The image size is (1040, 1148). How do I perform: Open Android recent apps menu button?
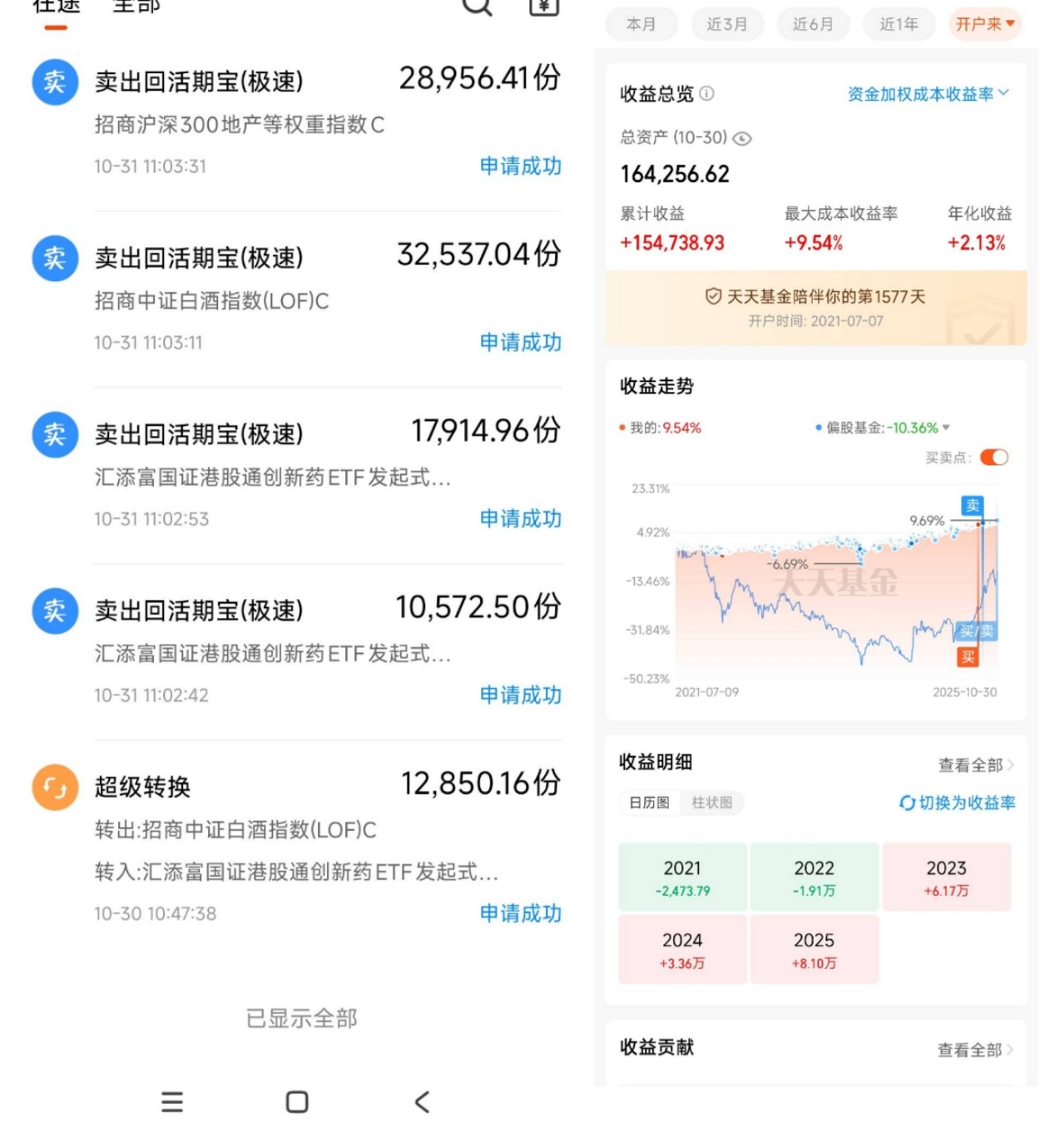172,1102
